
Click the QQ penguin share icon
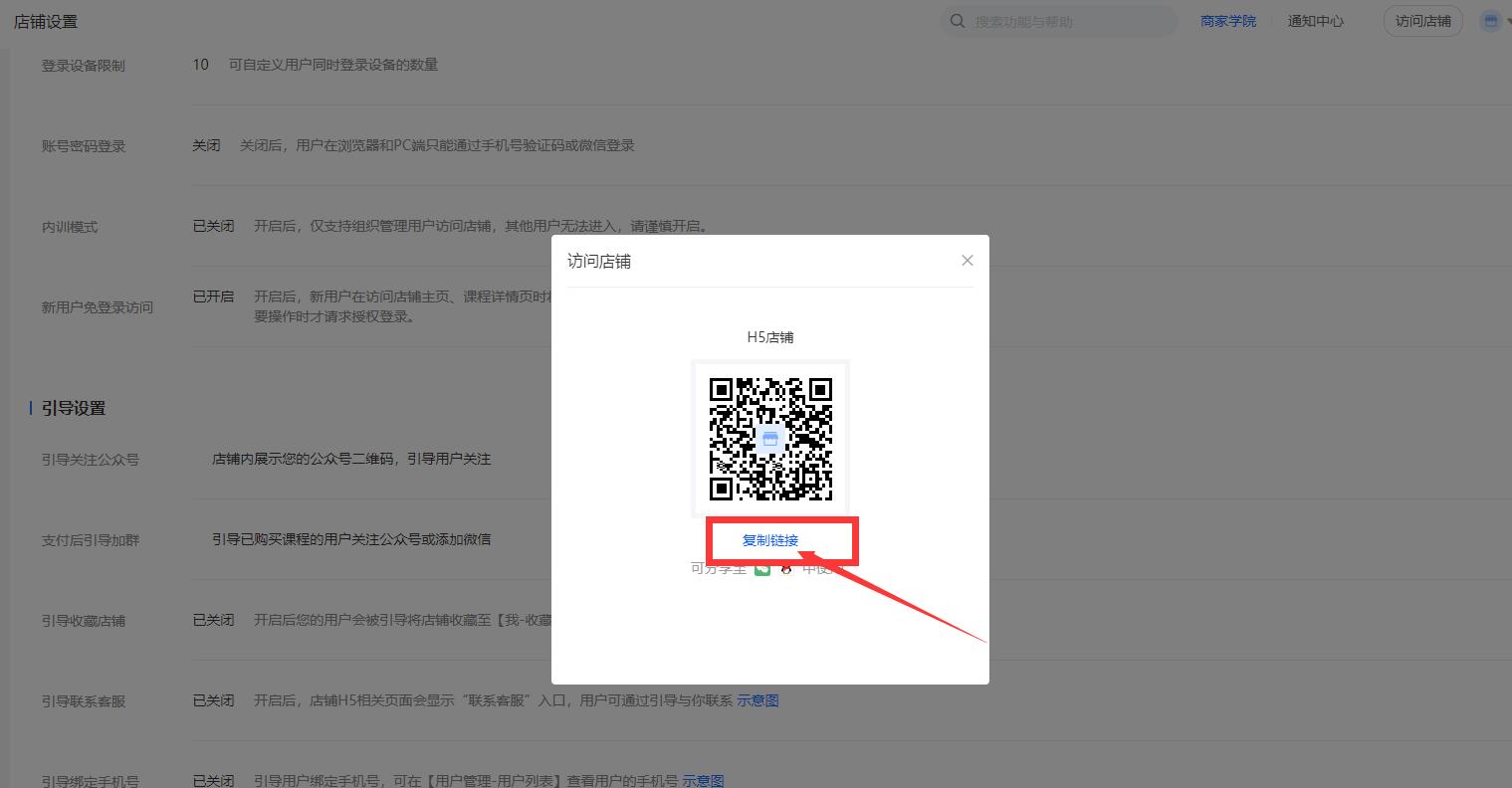(x=786, y=569)
